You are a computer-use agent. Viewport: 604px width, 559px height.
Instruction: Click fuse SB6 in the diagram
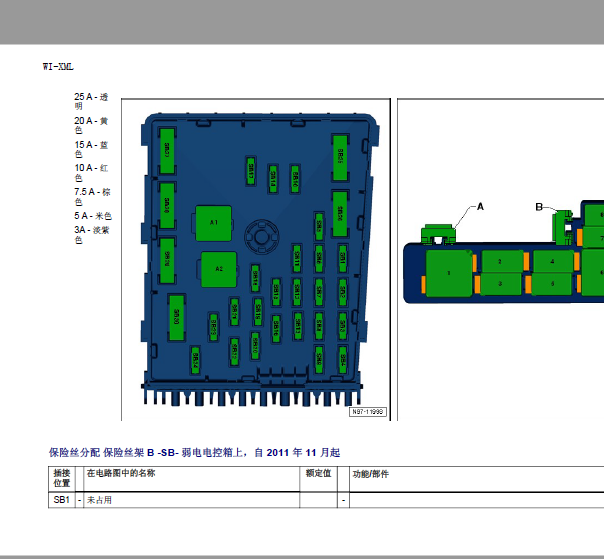tap(319, 258)
